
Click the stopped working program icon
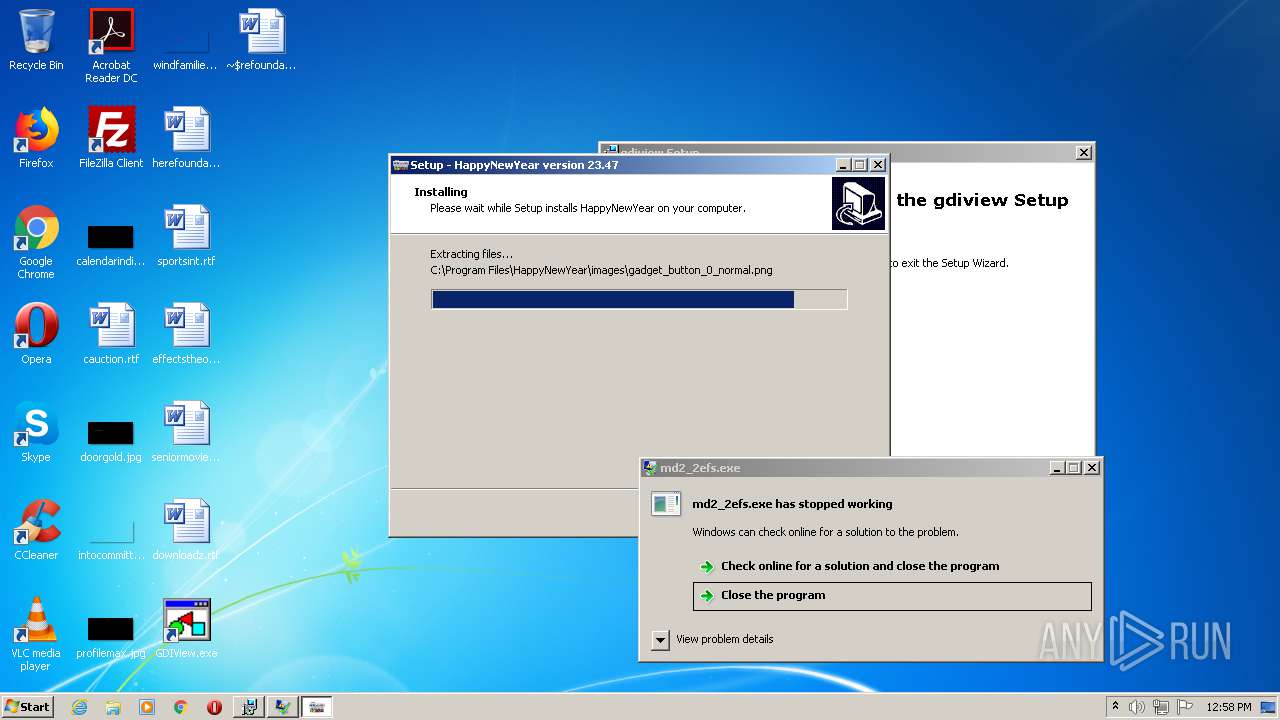click(666, 504)
